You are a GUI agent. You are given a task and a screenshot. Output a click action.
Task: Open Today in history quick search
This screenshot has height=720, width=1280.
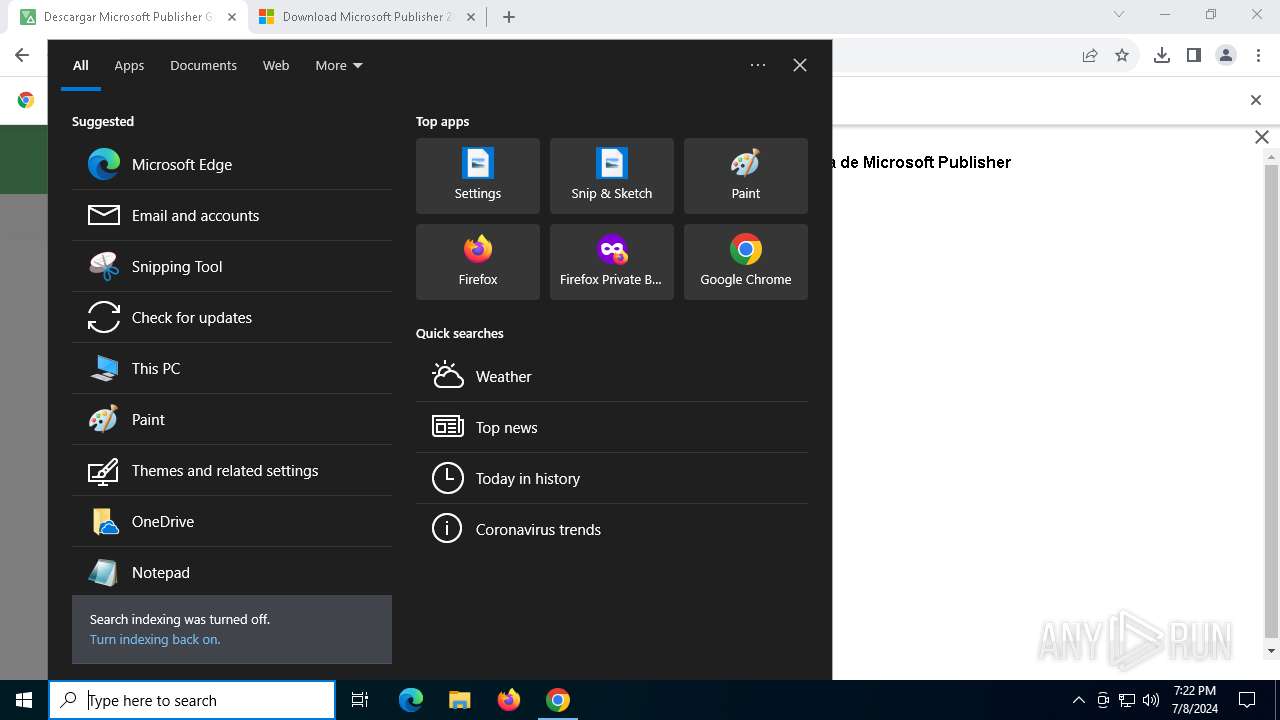(612, 478)
